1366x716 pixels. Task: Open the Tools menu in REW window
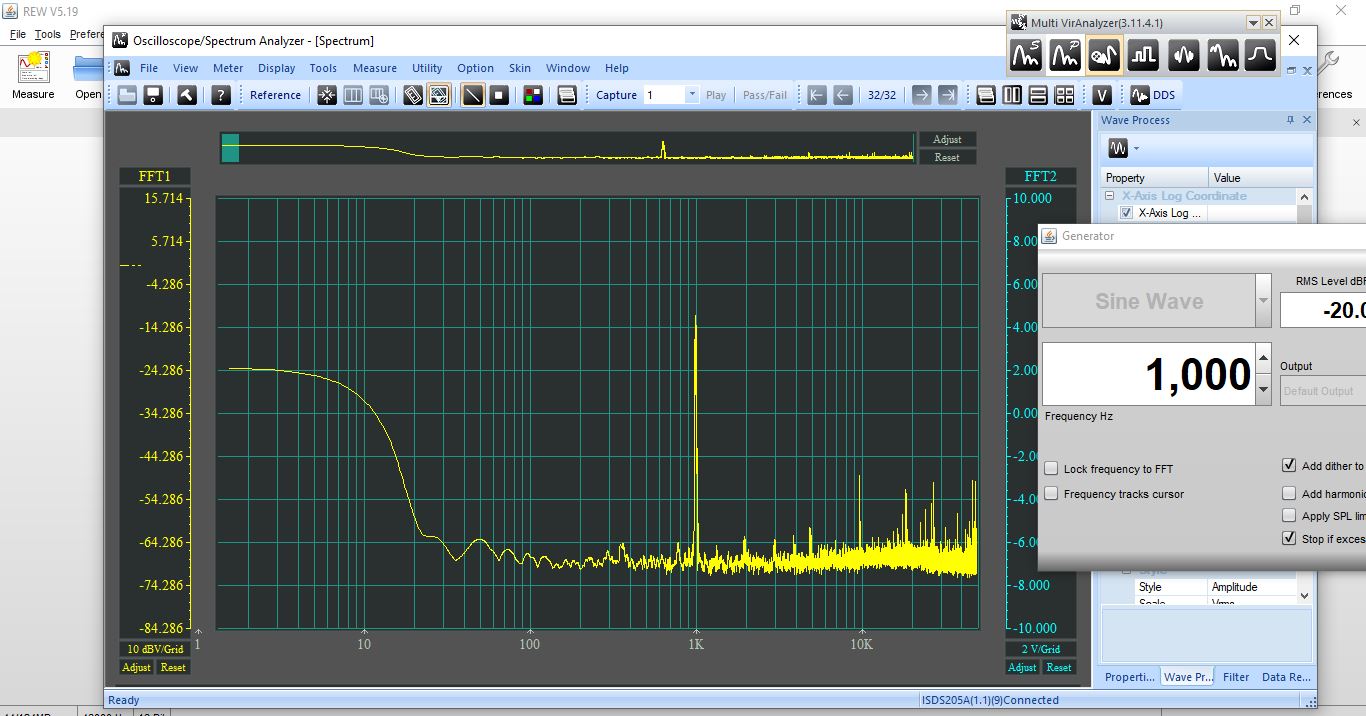pyautogui.click(x=47, y=34)
